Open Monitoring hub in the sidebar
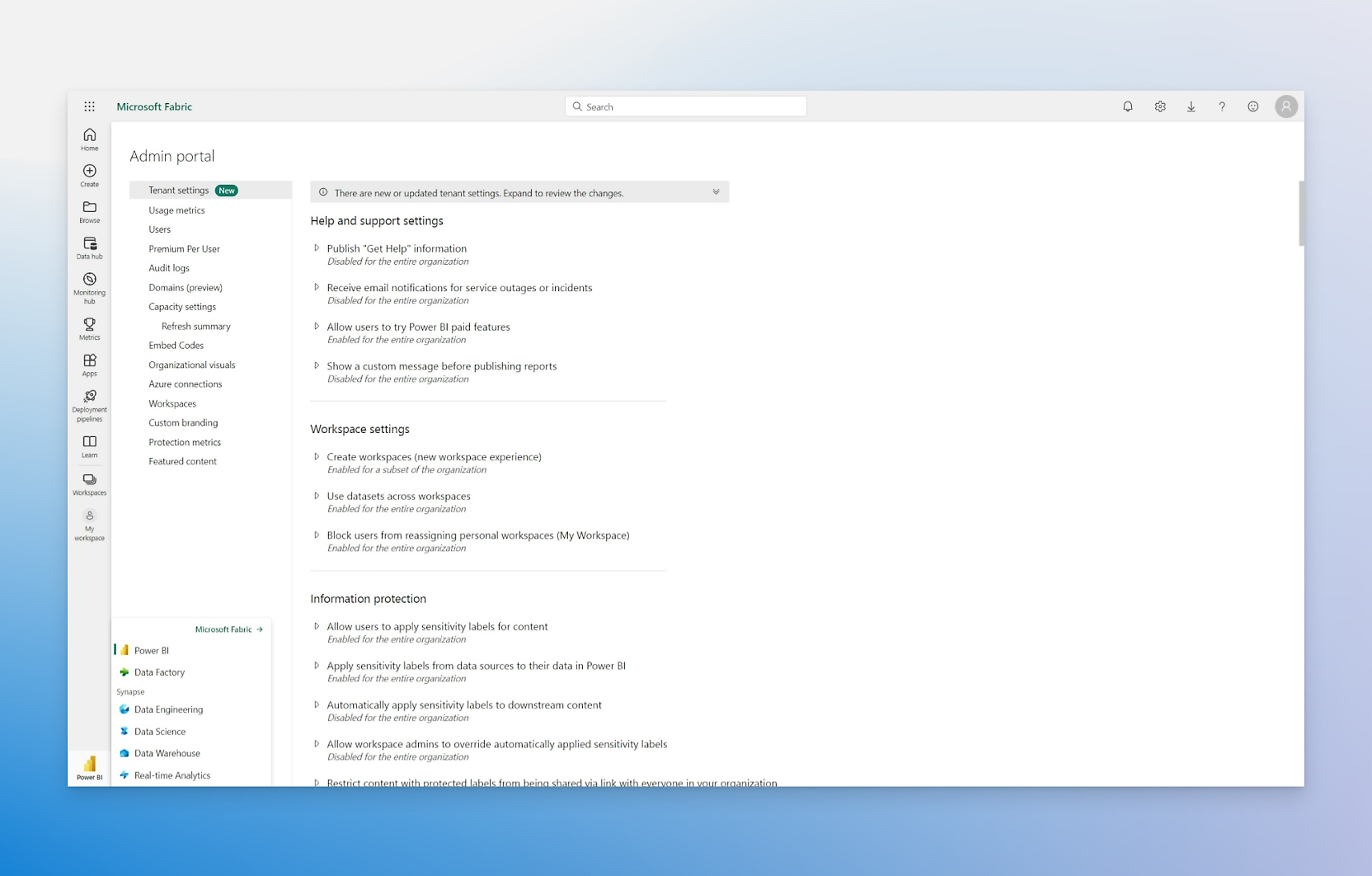This screenshot has height=876, width=1372. click(89, 286)
